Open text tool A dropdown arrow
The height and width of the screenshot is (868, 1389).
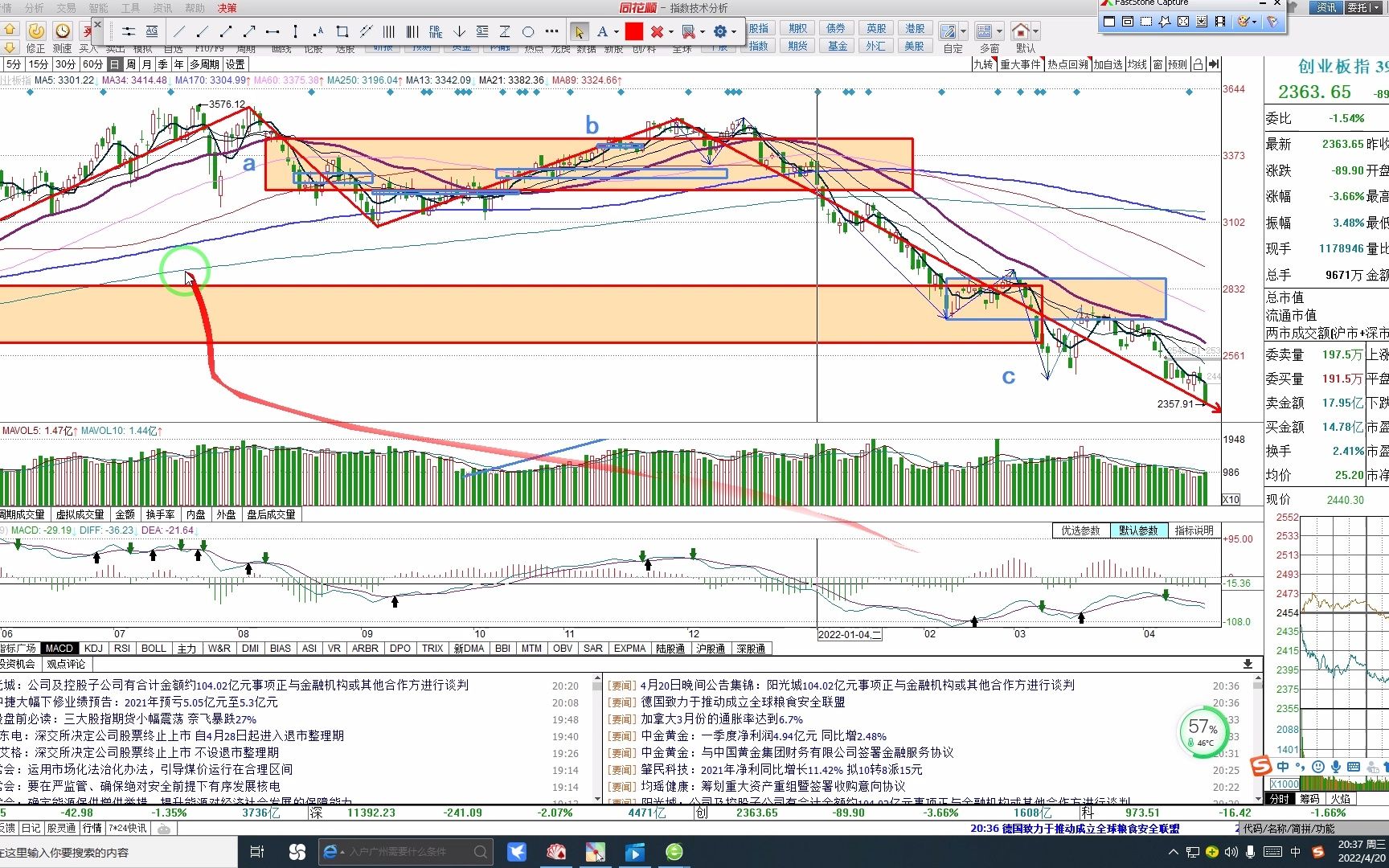point(617,32)
